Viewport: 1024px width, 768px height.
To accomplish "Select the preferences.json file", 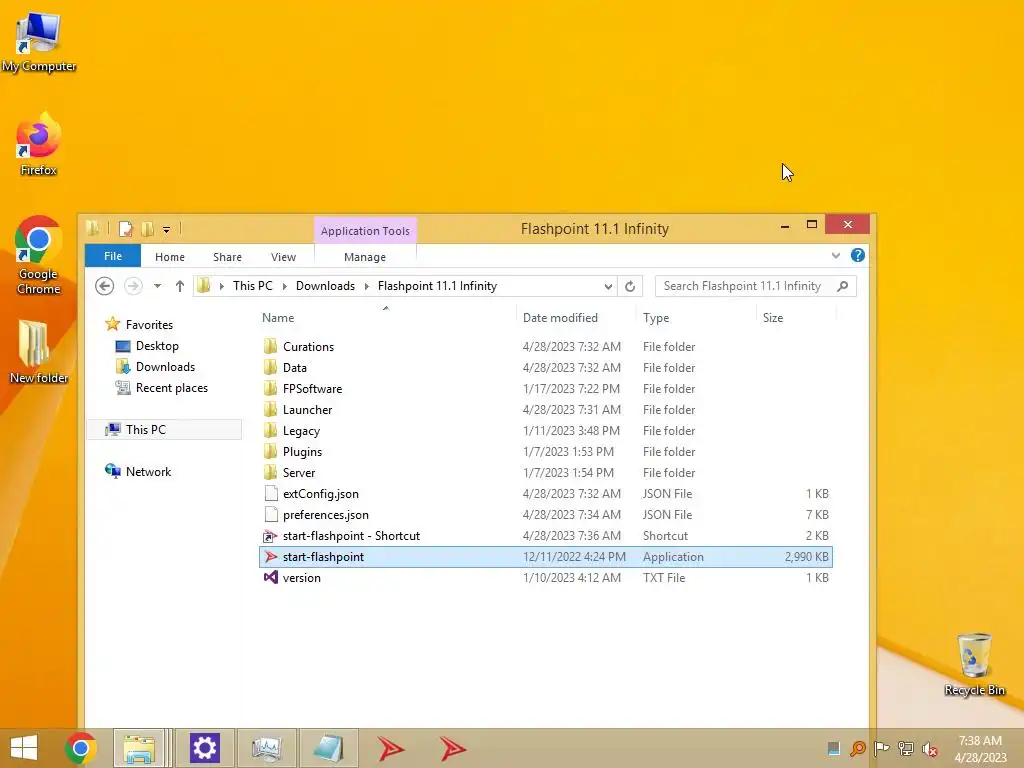I will [x=546, y=515].
